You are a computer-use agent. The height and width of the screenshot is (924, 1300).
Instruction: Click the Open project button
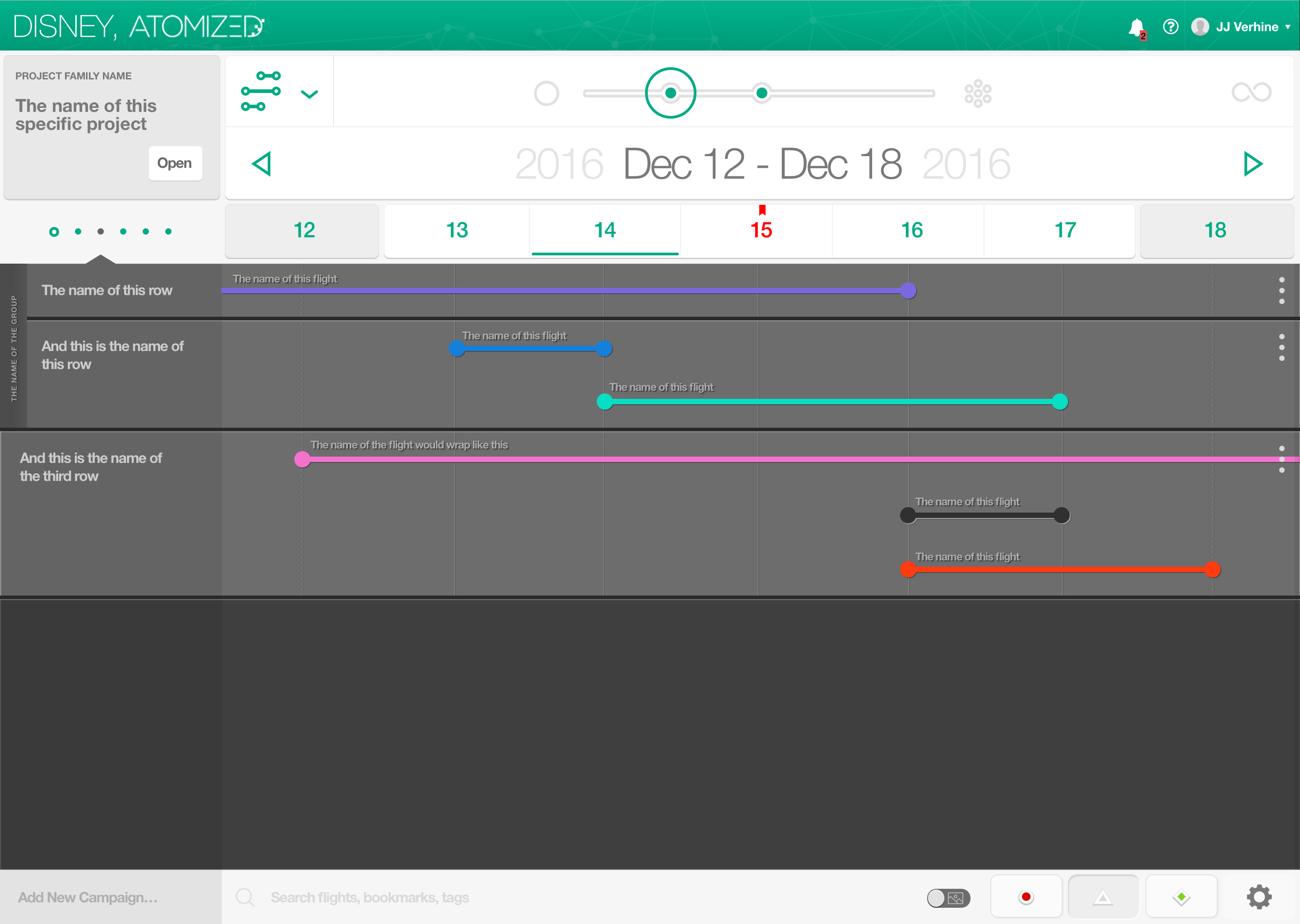(x=175, y=163)
